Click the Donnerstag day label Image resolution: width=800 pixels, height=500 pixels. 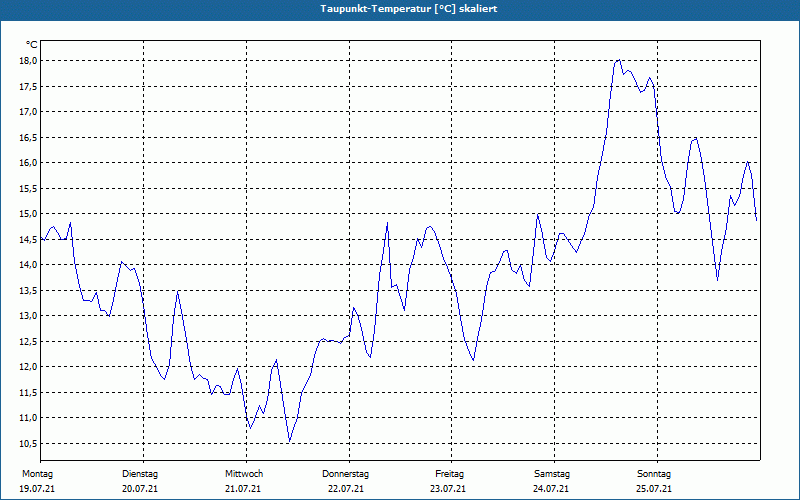[345, 474]
